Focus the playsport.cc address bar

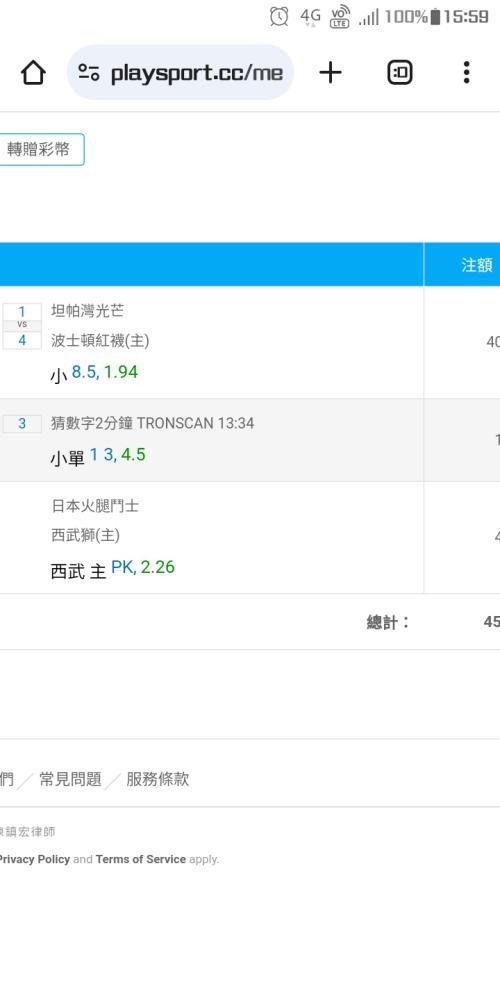[x=180, y=73]
